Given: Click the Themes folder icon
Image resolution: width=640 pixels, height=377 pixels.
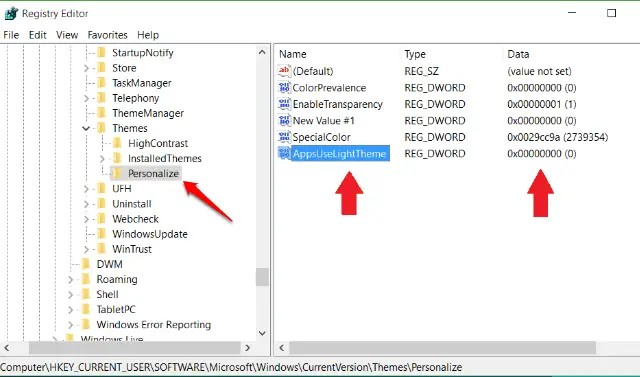Looking at the screenshot, I should tap(102, 128).
